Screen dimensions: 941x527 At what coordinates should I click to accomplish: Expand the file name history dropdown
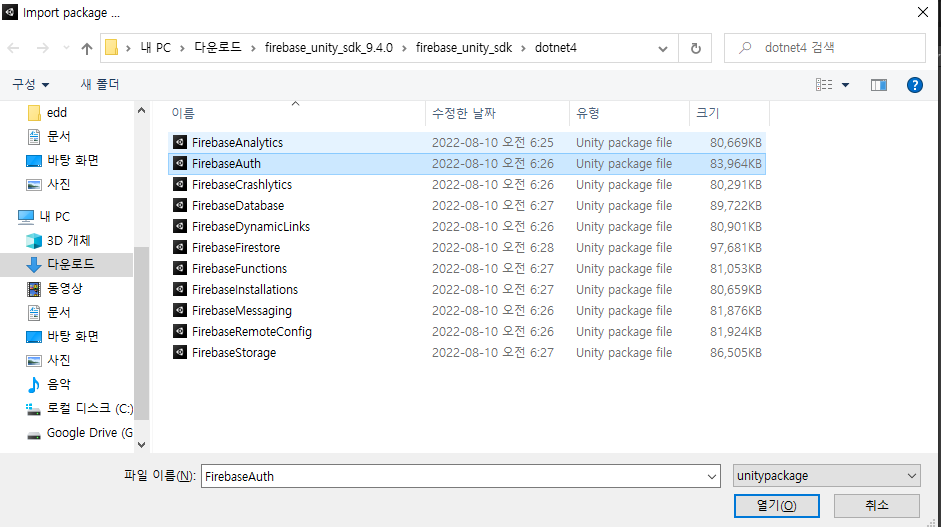coord(711,477)
